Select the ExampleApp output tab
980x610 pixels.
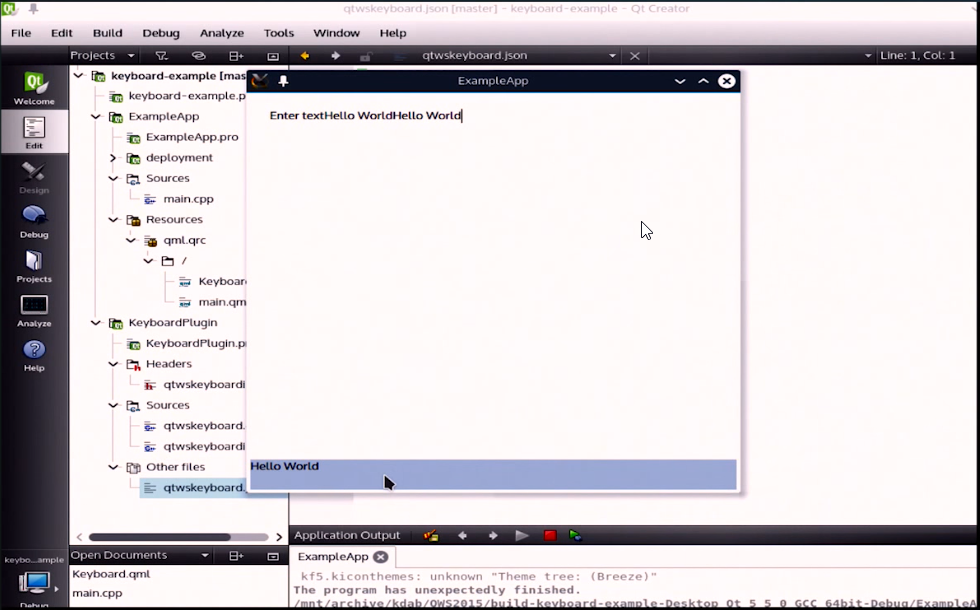(333, 557)
